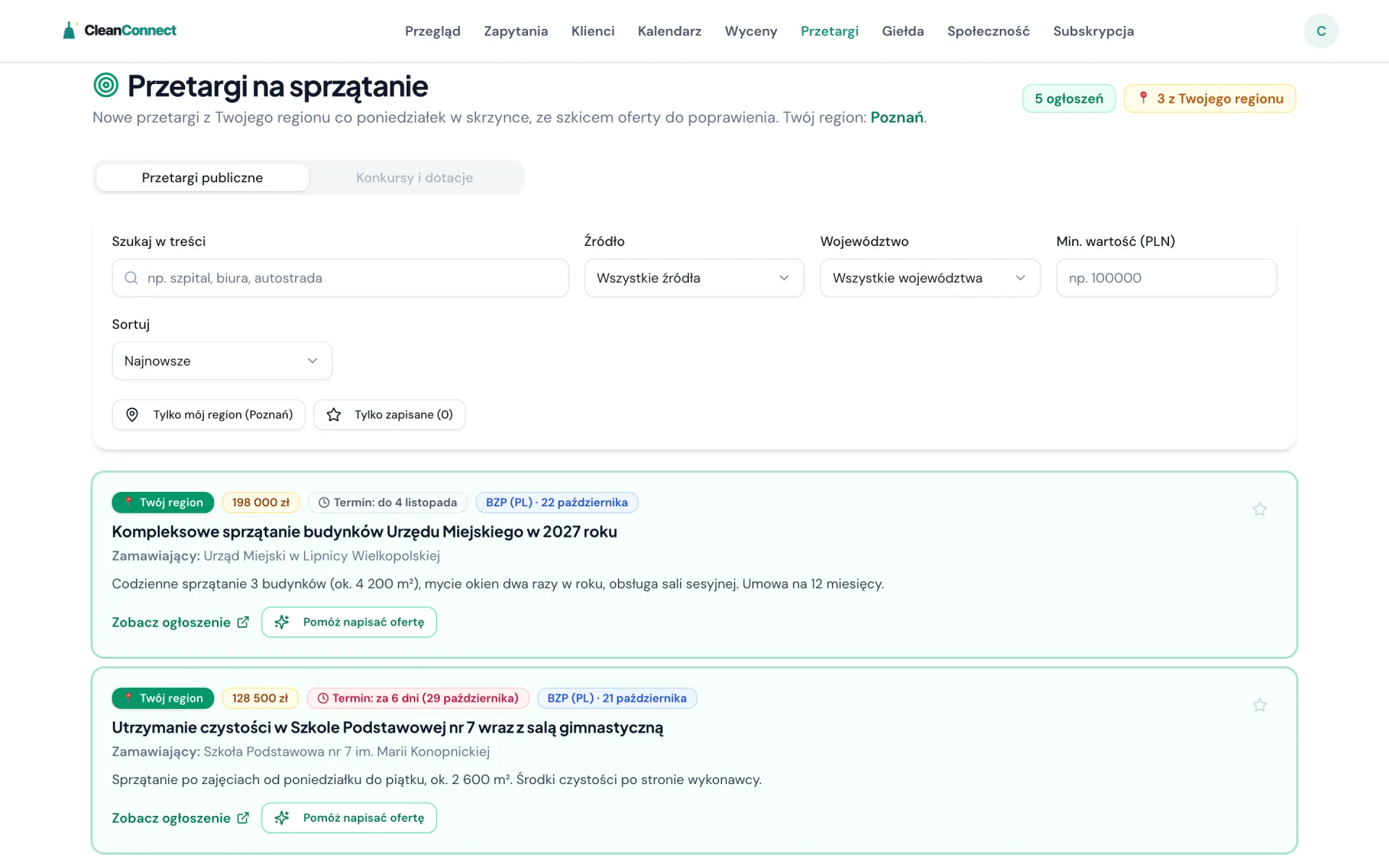This screenshot has width=1389, height=868.
Task: Click sparkle icon in second Pomóż napisać ofertę
Action: click(282, 818)
